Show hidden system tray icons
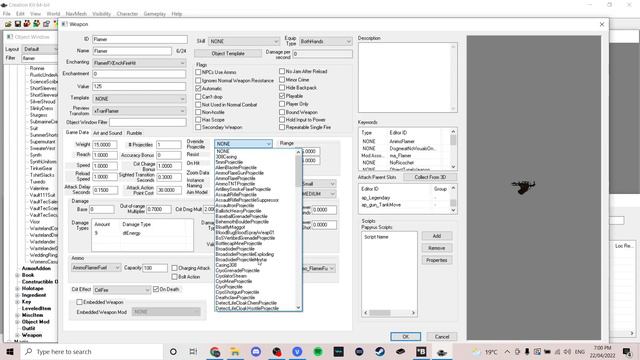This screenshot has height=360, width=640. (x=507, y=351)
